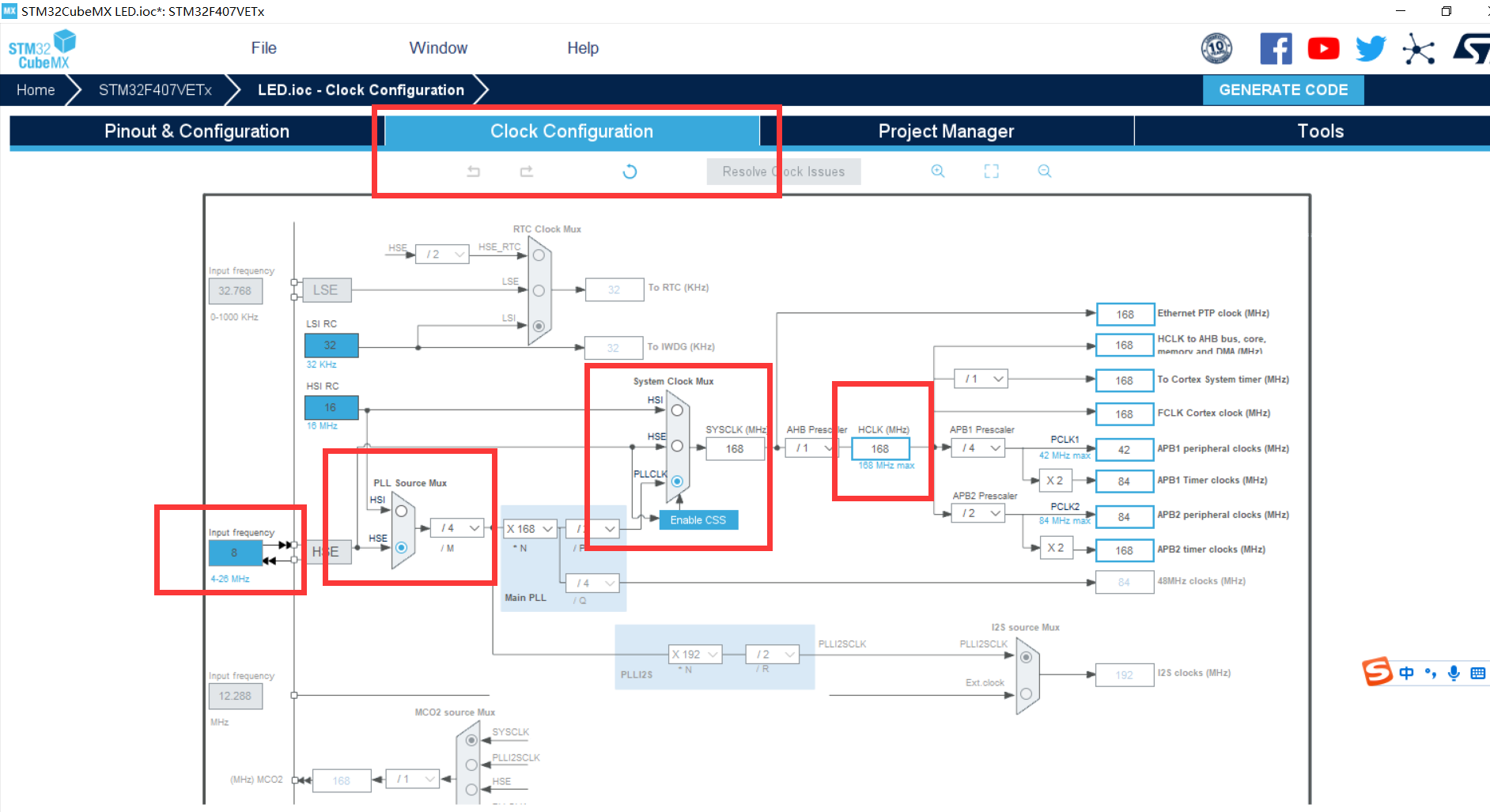1490x812 pixels.
Task: Zoom in on the clock diagram
Action: coord(938,171)
